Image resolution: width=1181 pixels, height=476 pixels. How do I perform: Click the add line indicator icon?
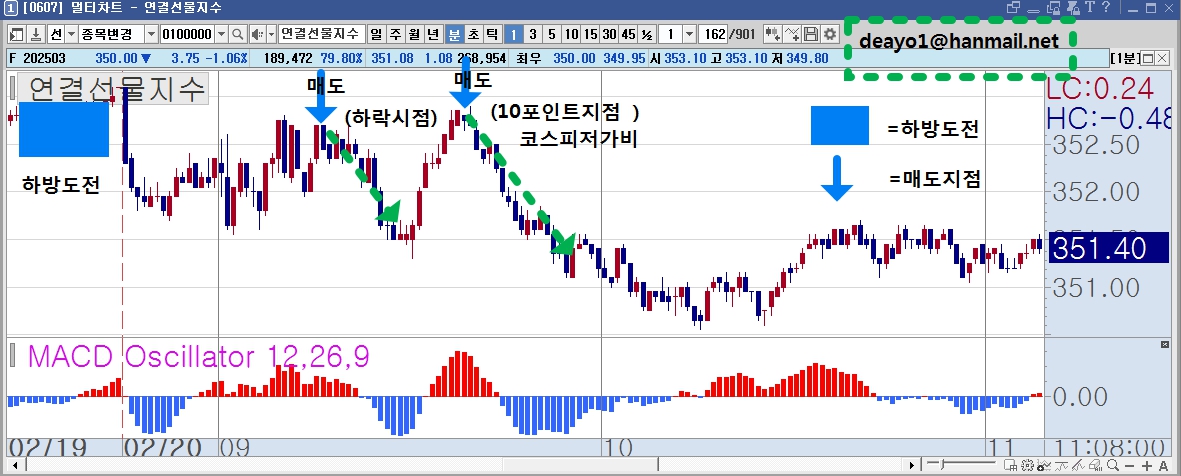(x=792, y=34)
